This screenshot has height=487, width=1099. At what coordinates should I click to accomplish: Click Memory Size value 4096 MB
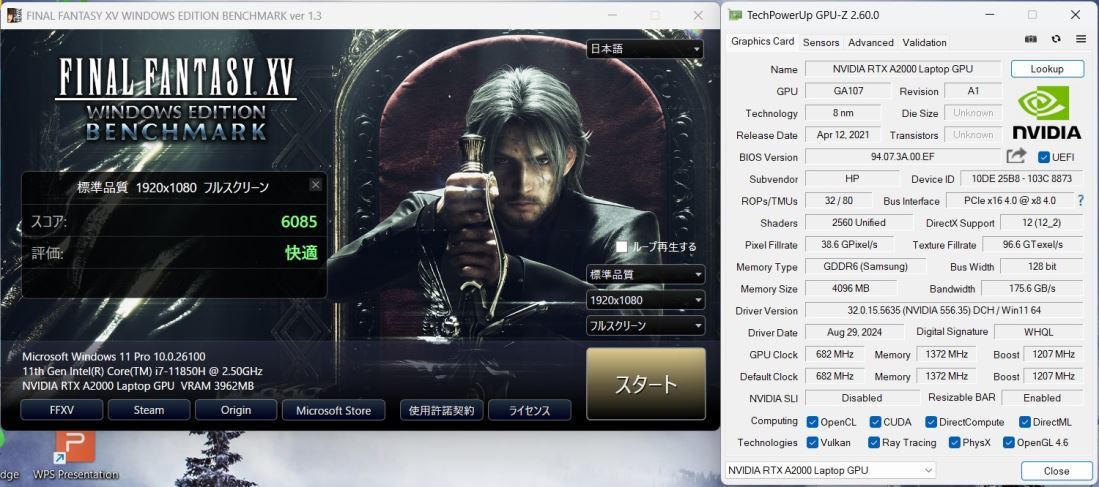851,288
